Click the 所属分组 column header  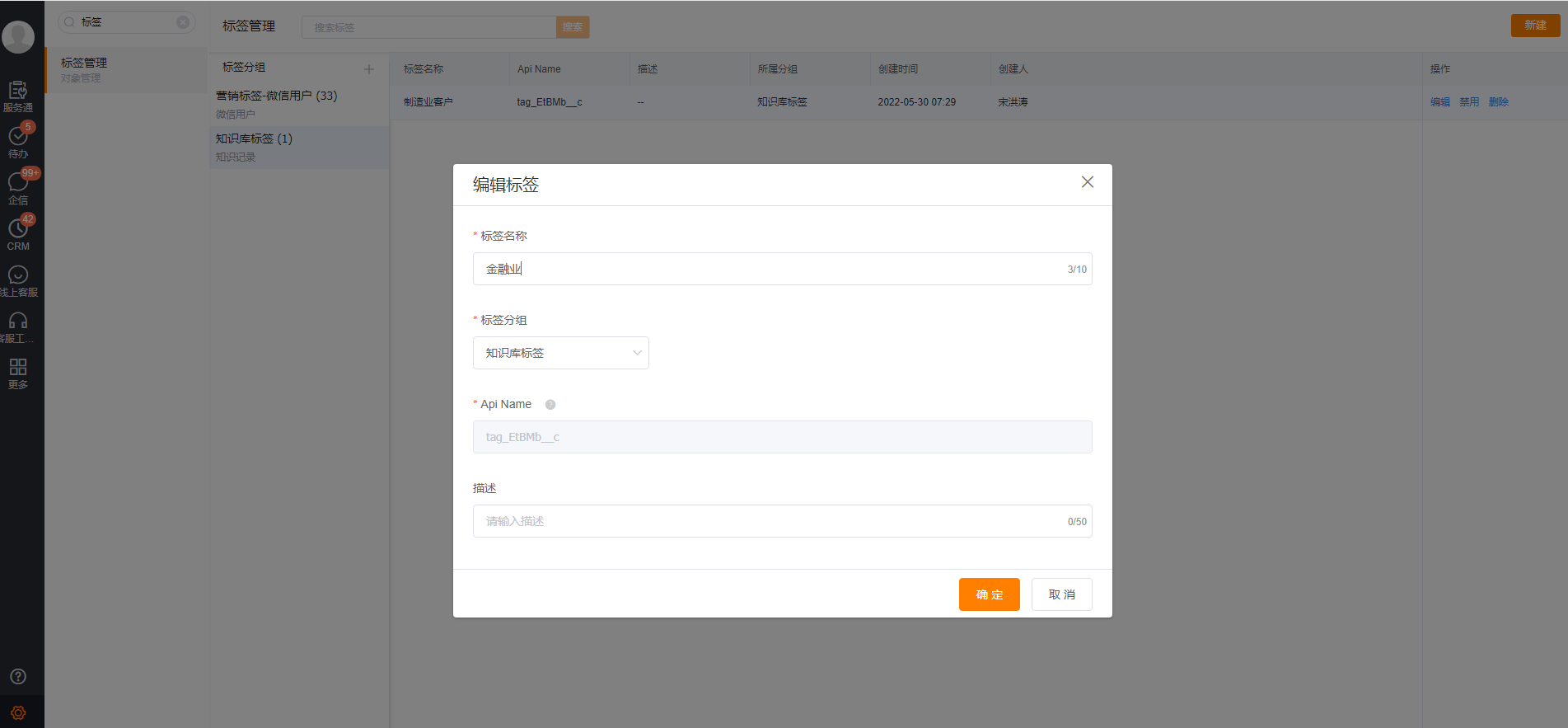pyautogui.click(x=778, y=69)
